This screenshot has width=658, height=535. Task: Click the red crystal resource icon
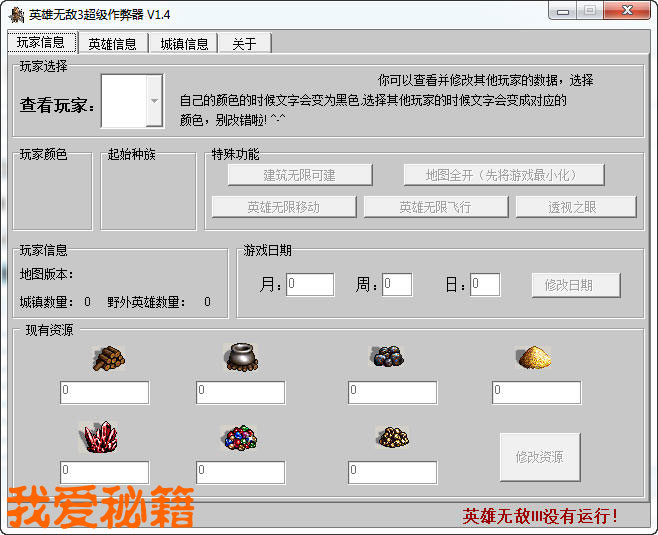pyautogui.click(x=101, y=437)
